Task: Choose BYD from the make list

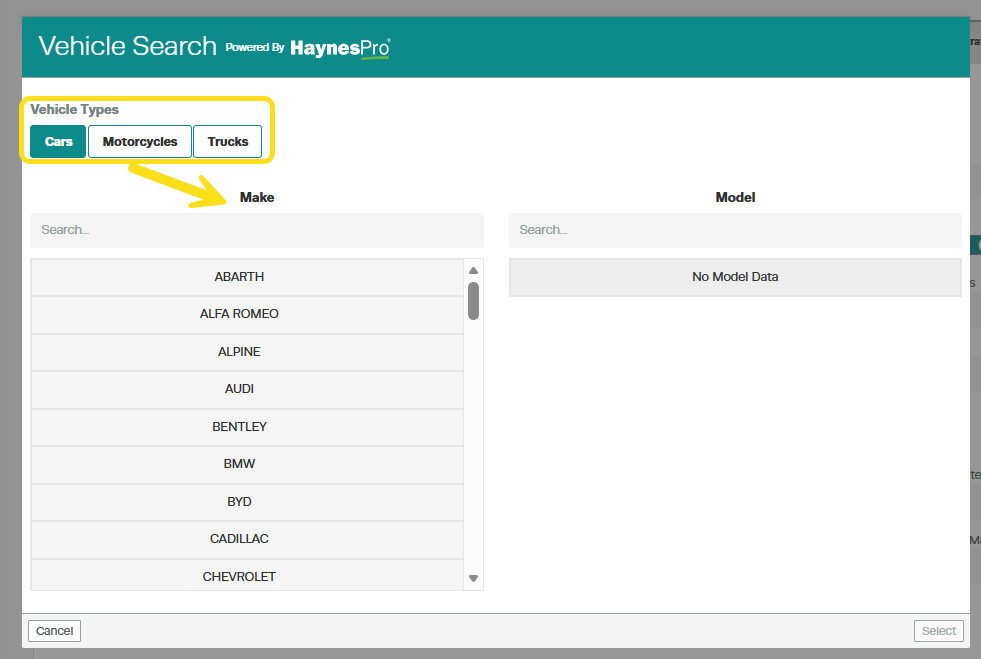Action: (x=247, y=502)
